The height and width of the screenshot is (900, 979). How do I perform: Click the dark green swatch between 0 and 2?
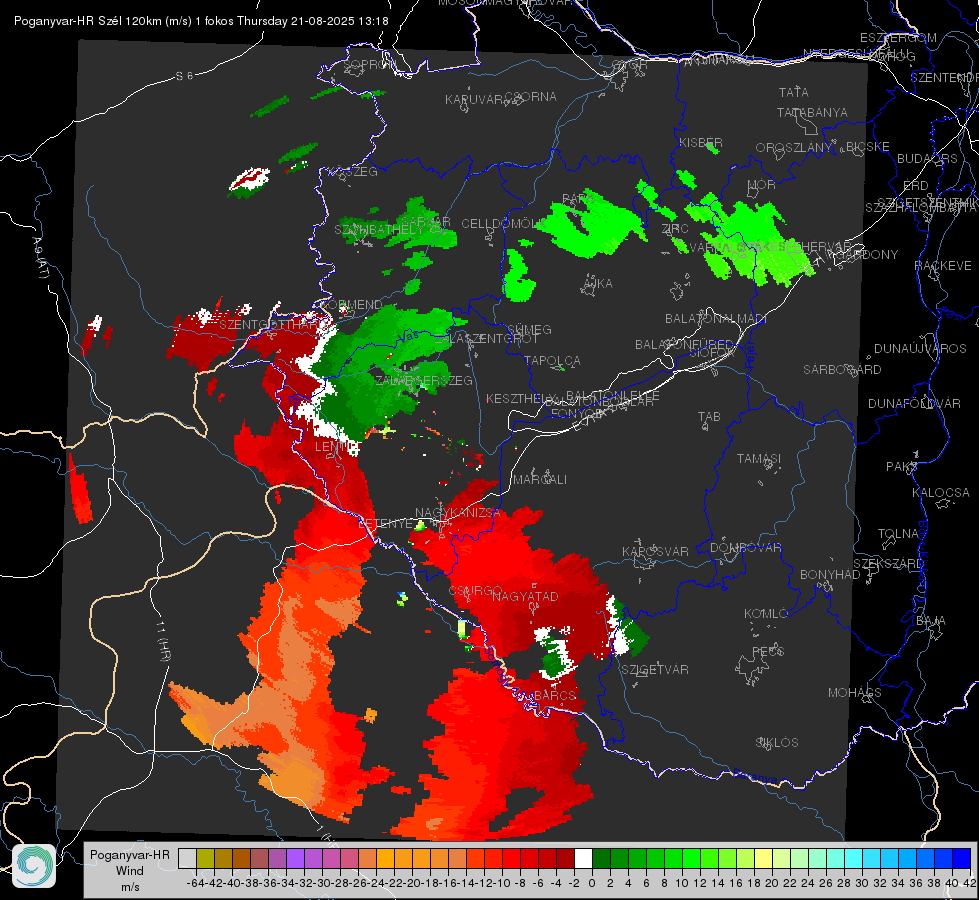(x=601, y=859)
